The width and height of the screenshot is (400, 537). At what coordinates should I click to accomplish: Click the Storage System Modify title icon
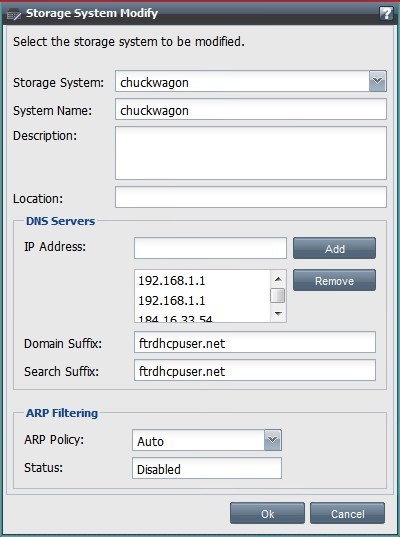coord(14,14)
